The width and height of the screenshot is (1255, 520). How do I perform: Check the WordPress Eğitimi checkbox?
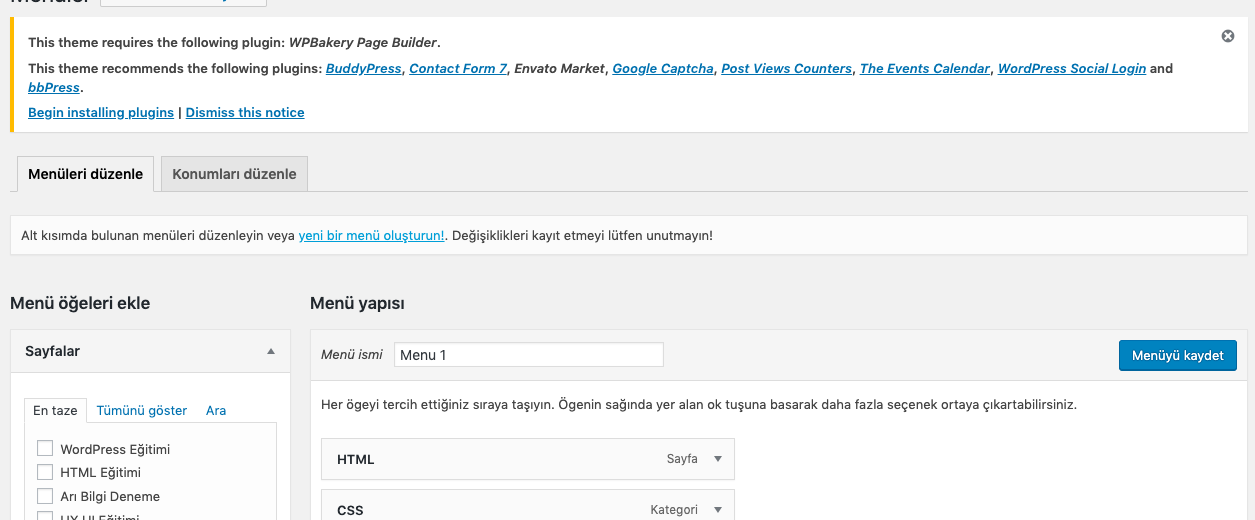[44, 449]
